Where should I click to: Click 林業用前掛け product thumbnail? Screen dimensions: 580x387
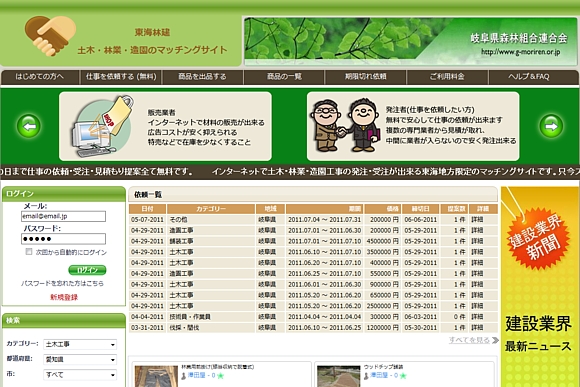point(156,376)
